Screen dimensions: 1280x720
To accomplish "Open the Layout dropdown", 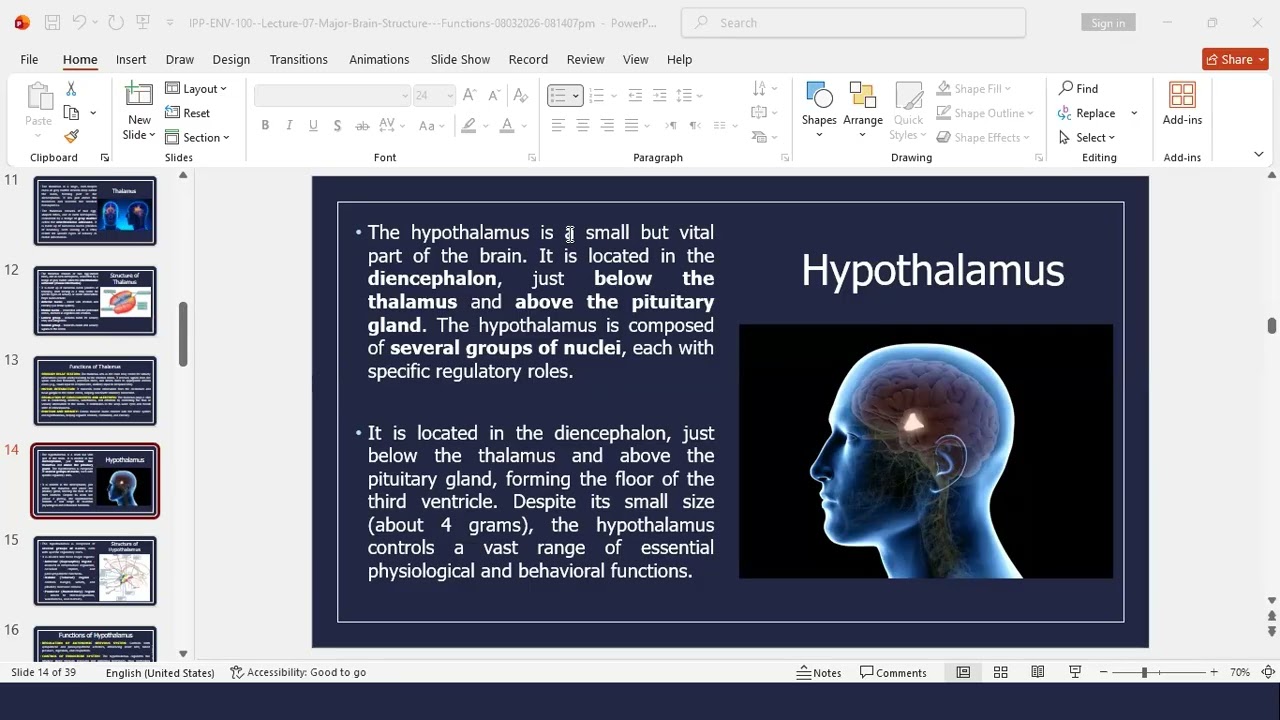I will [x=196, y=89].
